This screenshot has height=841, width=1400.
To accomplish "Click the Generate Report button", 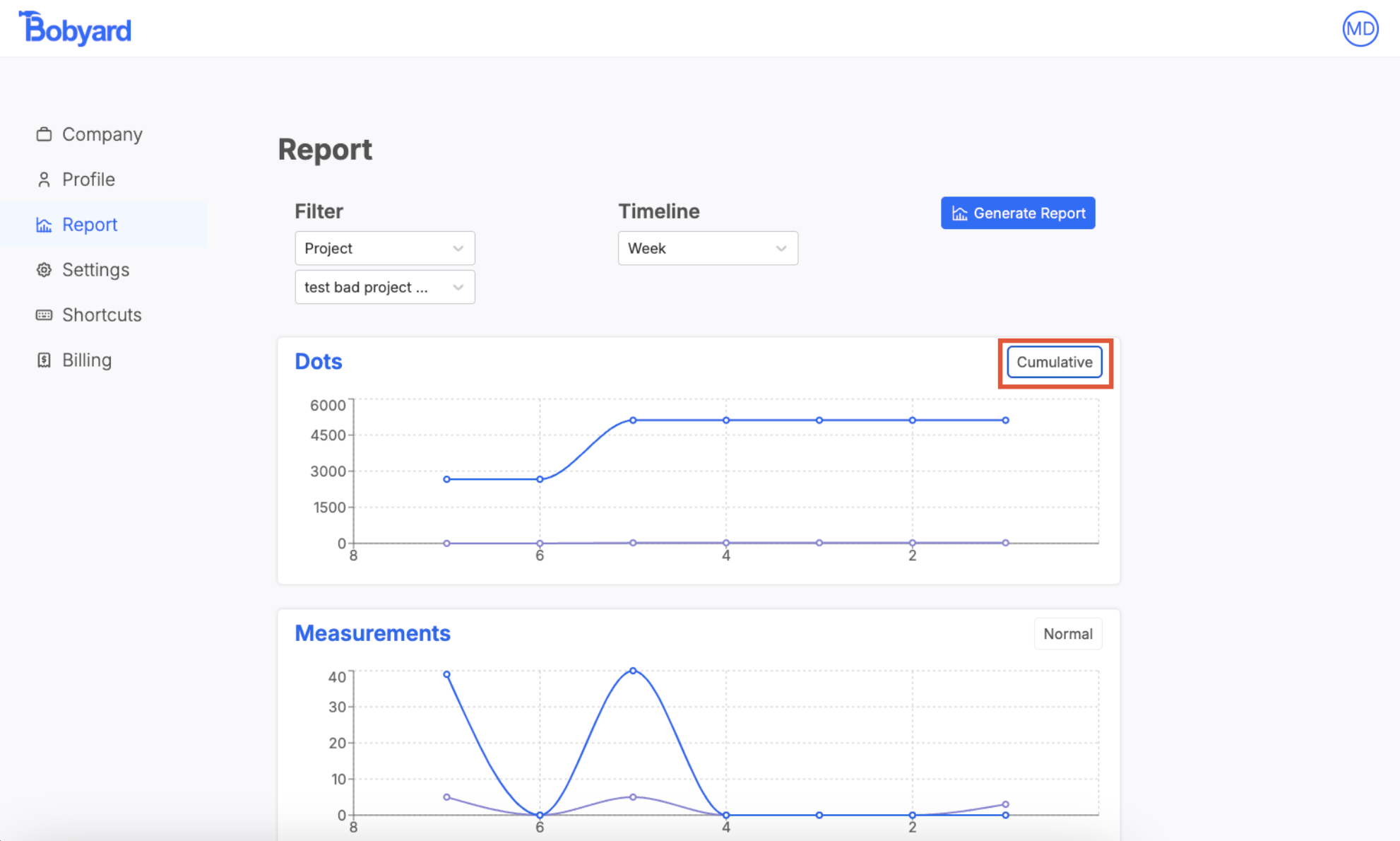I will 1017,213.
